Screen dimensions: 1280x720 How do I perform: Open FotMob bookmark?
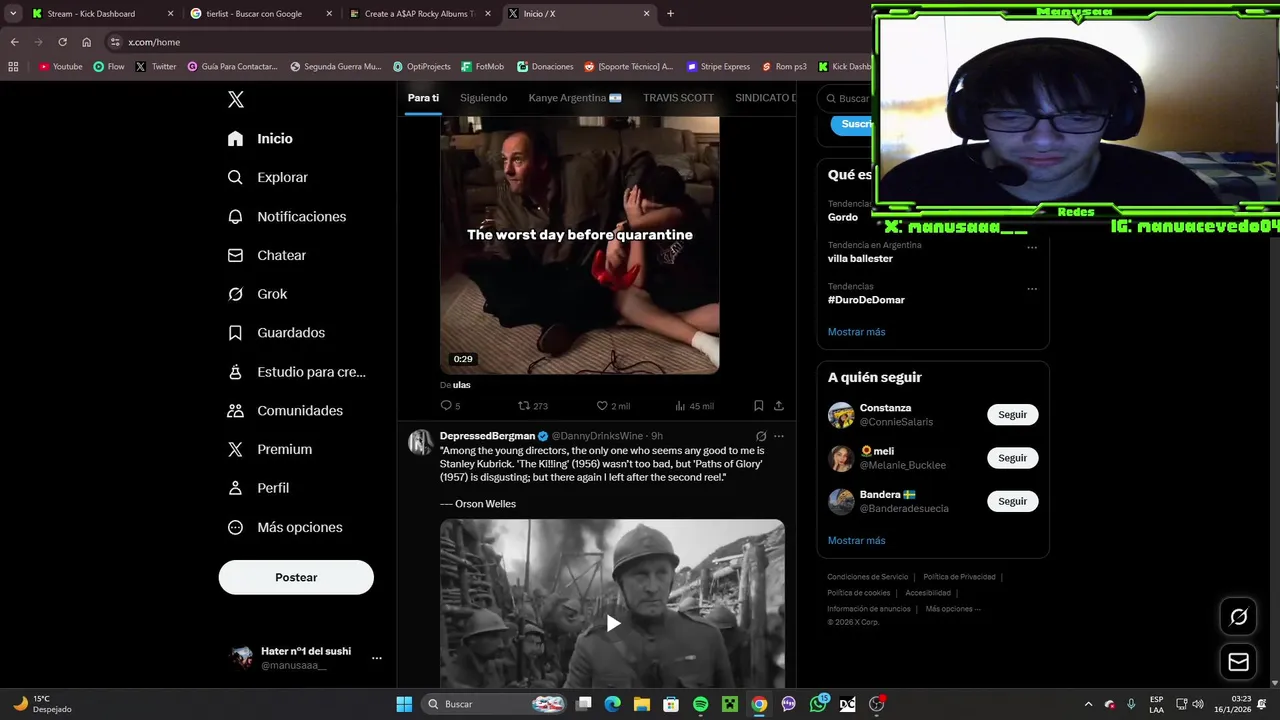click(x=483, y=67)
